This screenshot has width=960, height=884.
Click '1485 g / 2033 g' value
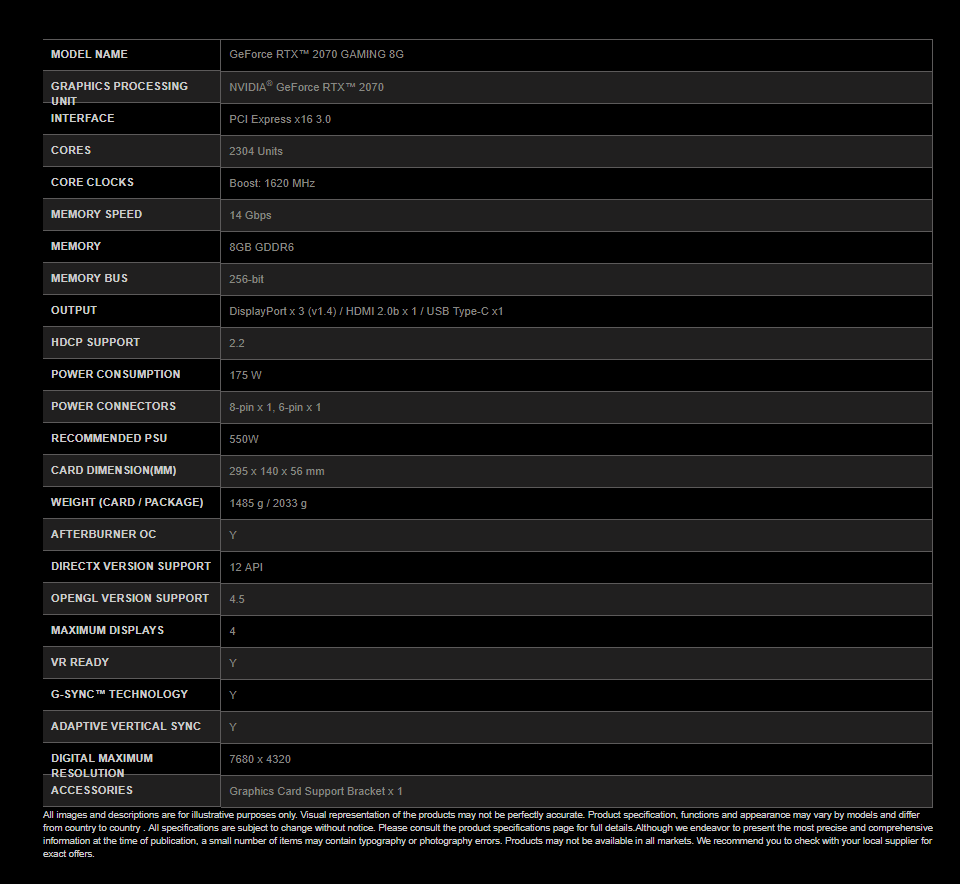click(268, 503)
